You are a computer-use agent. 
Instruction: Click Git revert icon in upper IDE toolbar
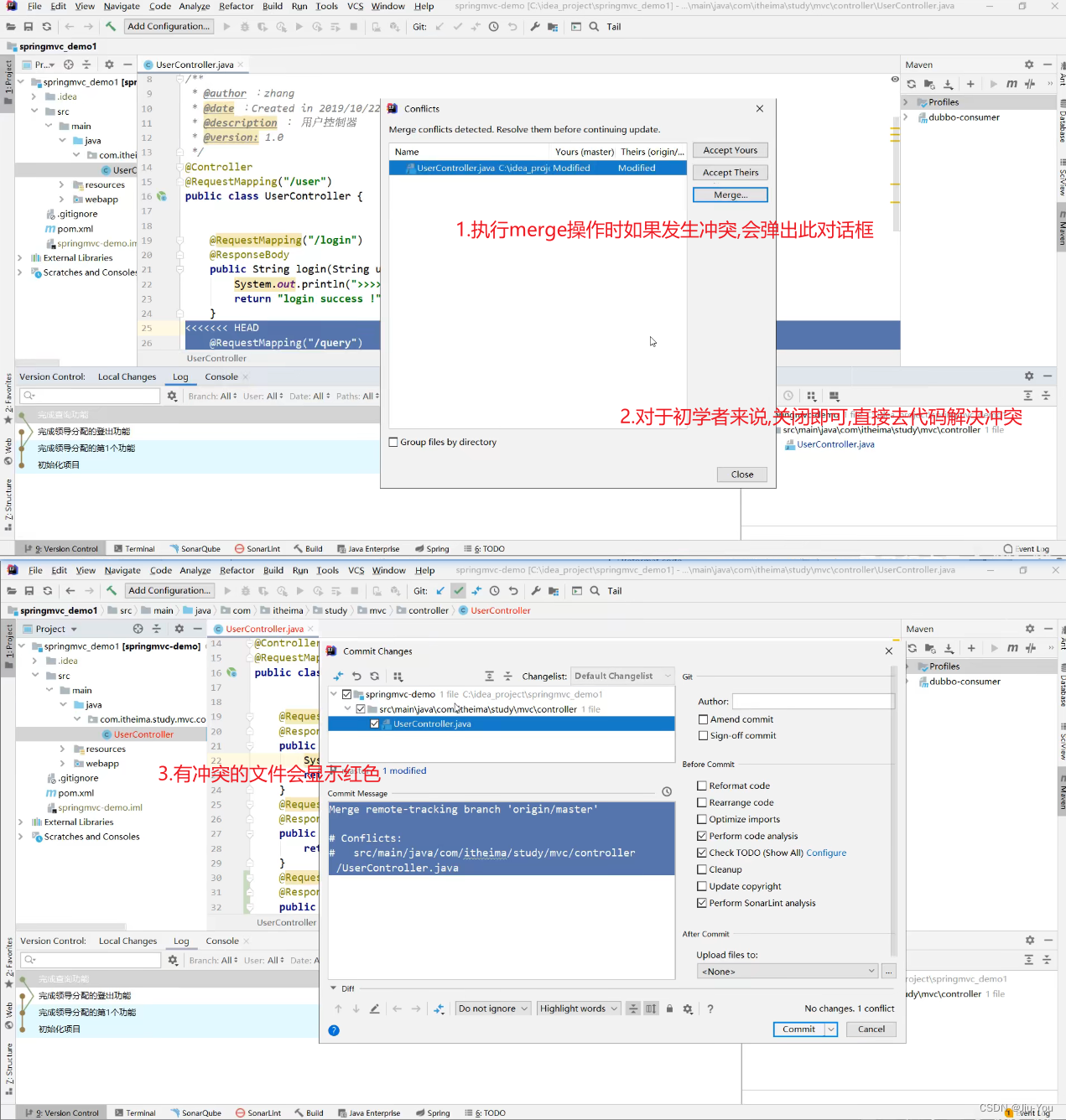point(512,27)
